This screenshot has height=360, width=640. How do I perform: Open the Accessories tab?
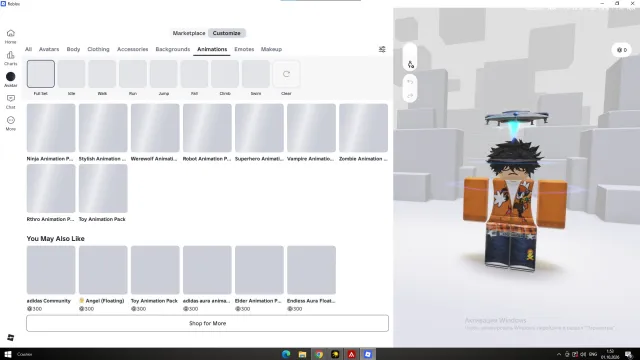tap(133, 49)
